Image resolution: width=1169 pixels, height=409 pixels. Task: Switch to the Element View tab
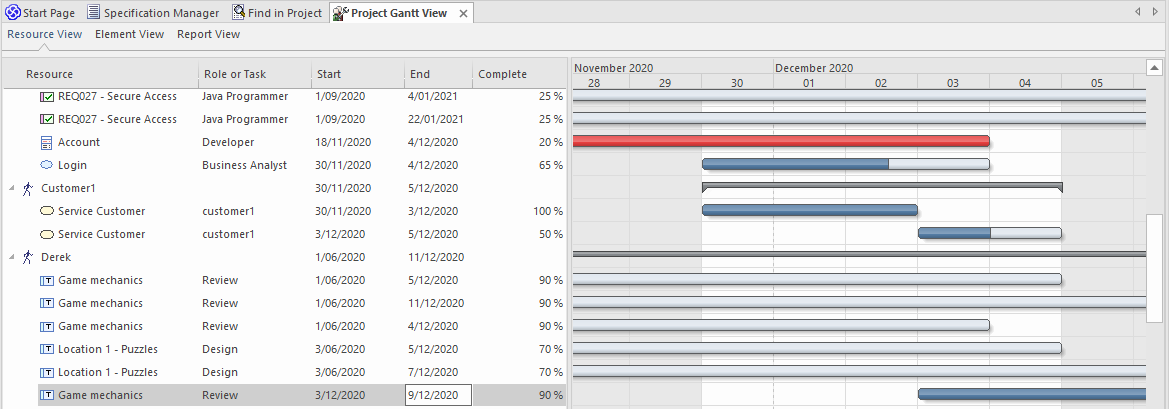[x=129, y=34]
